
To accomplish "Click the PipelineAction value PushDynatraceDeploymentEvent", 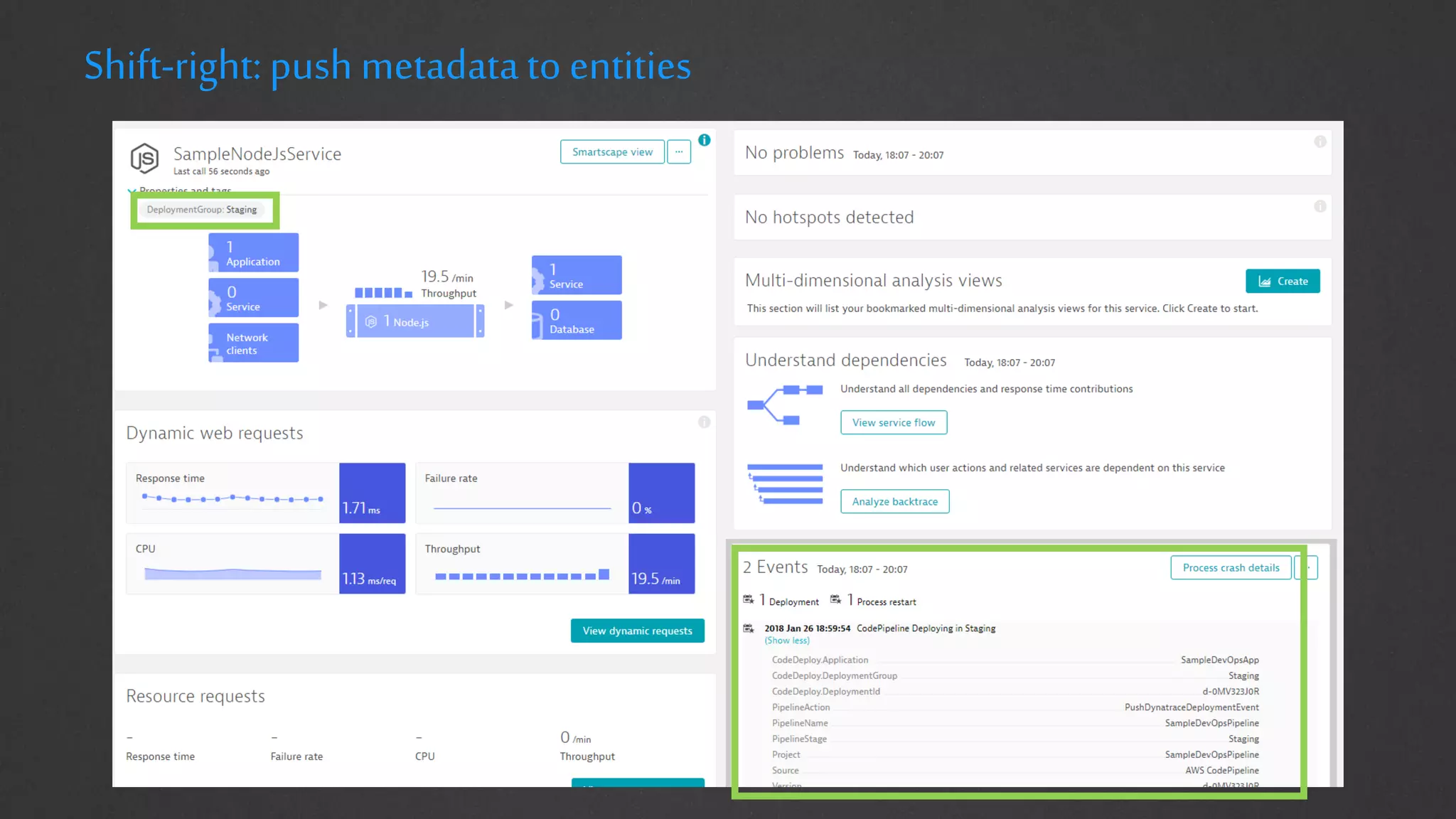I will tap(1192, 707).
